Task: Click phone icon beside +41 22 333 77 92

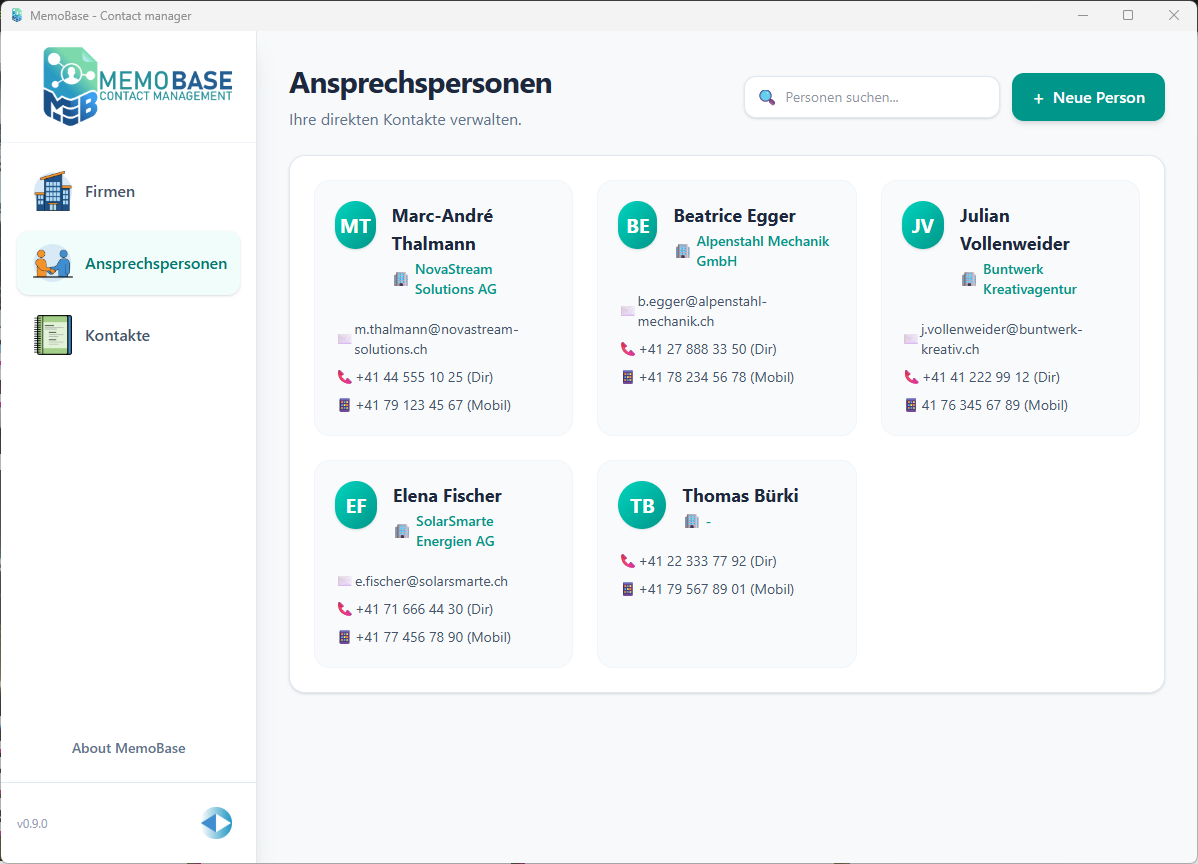Action: (x=627, y=561)
